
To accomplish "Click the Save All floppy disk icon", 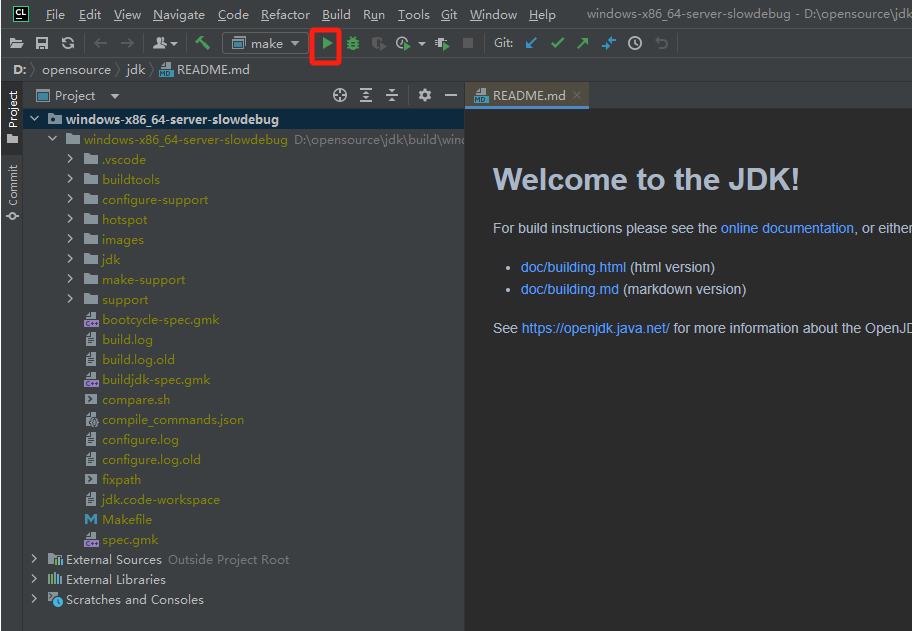I will 42,43.
